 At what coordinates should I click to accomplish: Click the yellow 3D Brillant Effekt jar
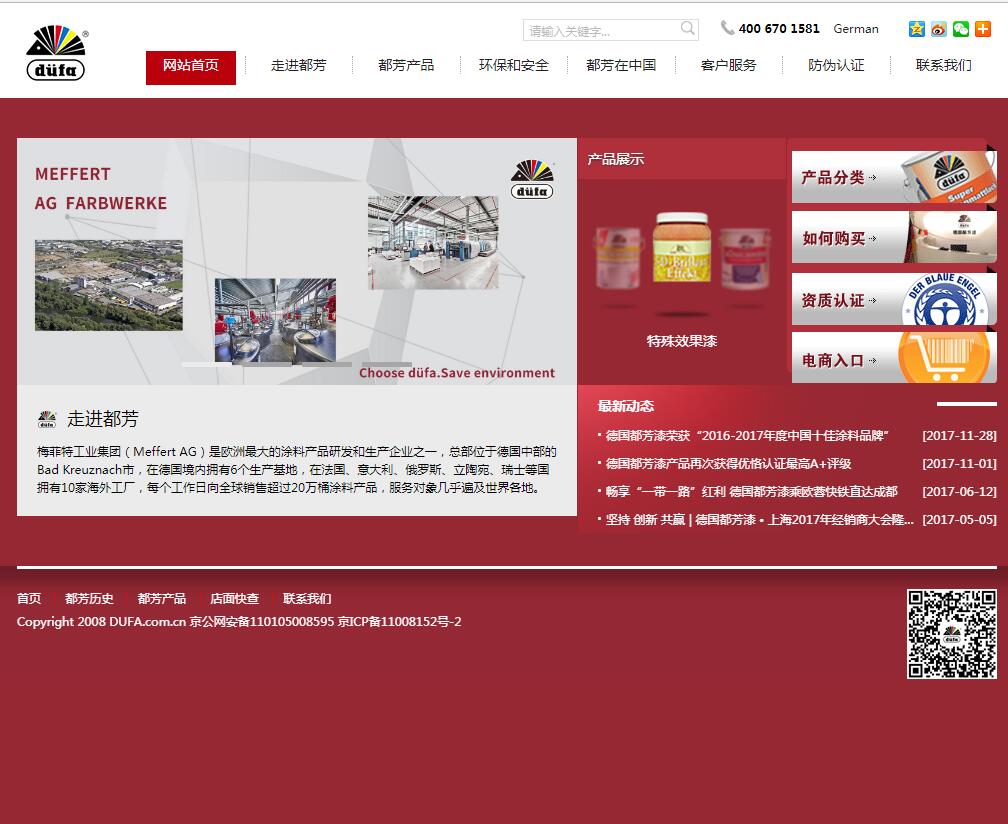point(681,247)
